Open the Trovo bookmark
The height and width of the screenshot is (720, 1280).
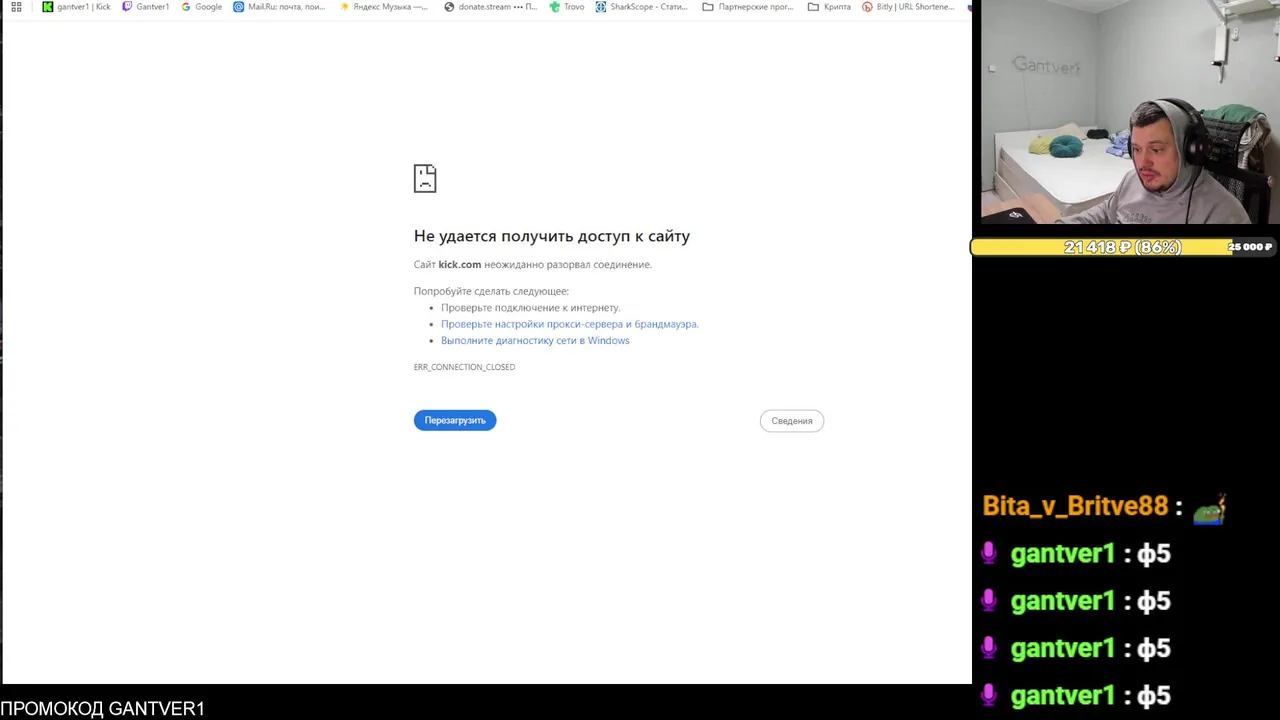[x=567, y=7]
